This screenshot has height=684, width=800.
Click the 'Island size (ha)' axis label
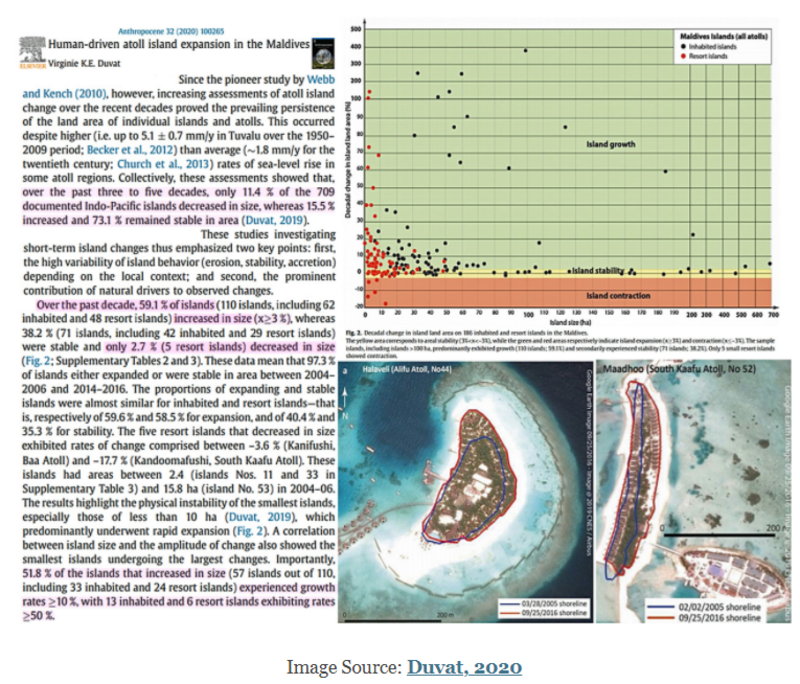(570, 322)
